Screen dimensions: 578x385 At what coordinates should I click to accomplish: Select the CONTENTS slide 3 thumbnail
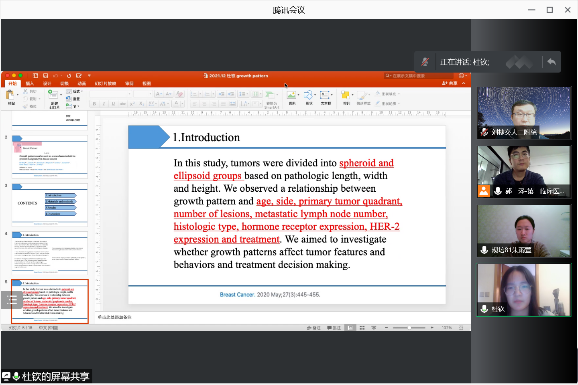pyautogui.click(x=50, y=205)
